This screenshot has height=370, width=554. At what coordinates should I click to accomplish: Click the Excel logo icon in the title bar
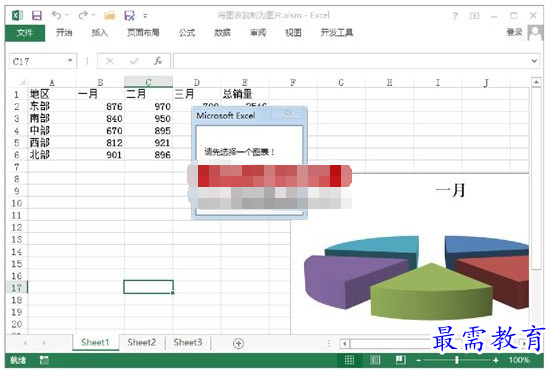tap(17, 15)
